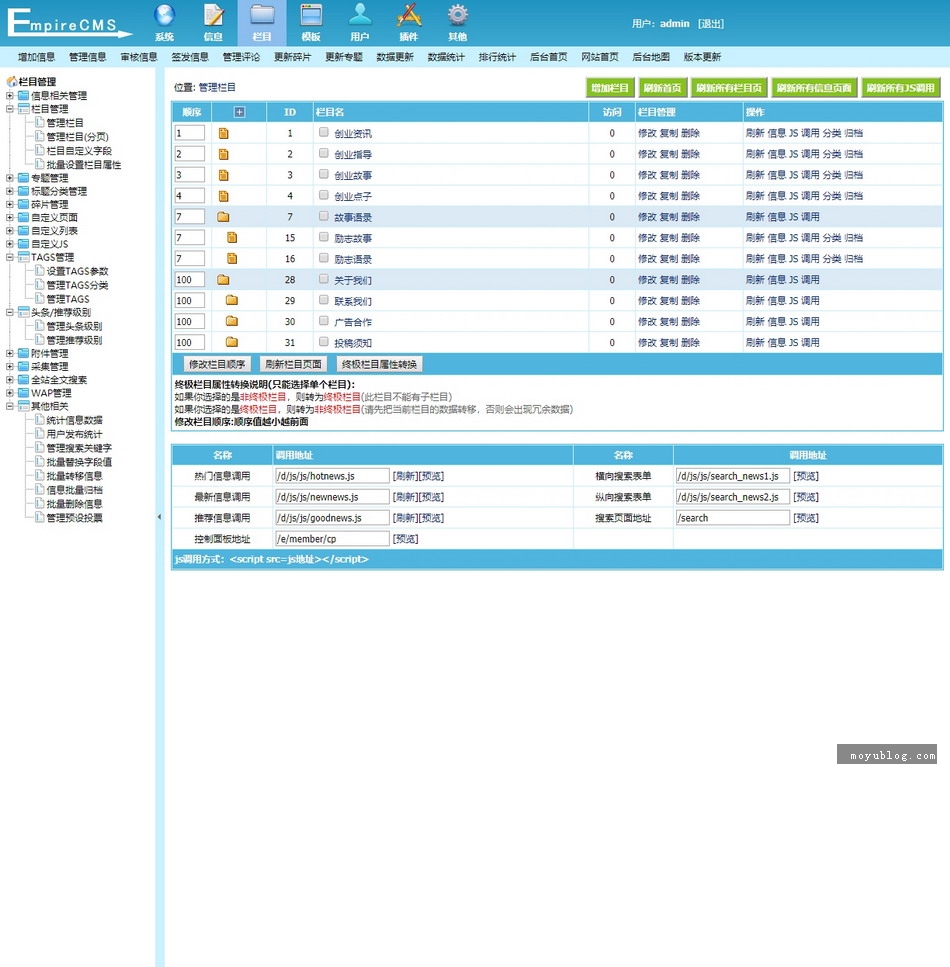Click the 热门信息调用 address field
Image resolution: width=950 pixels, height=967 pixels.
click(332, 476)
